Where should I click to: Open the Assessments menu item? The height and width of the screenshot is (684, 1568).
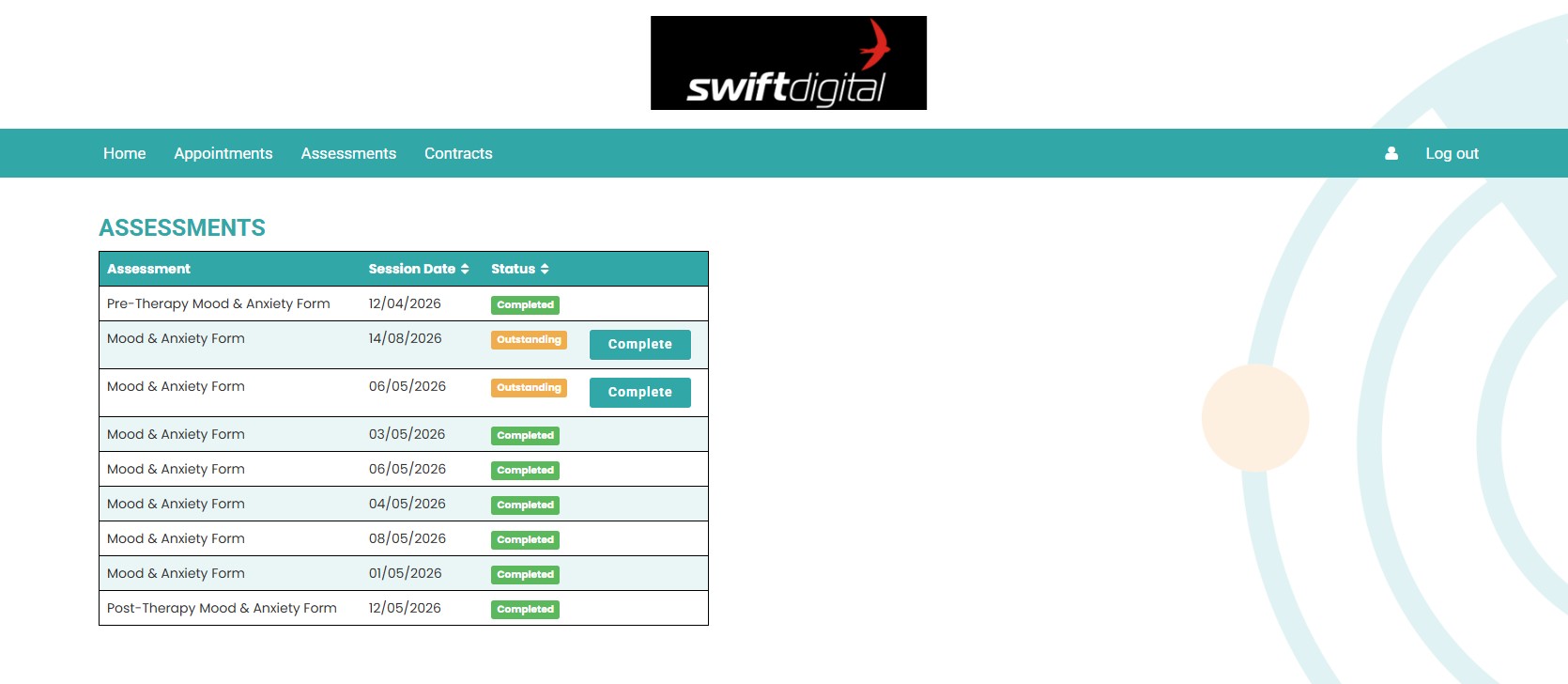(x=348, y=153)
